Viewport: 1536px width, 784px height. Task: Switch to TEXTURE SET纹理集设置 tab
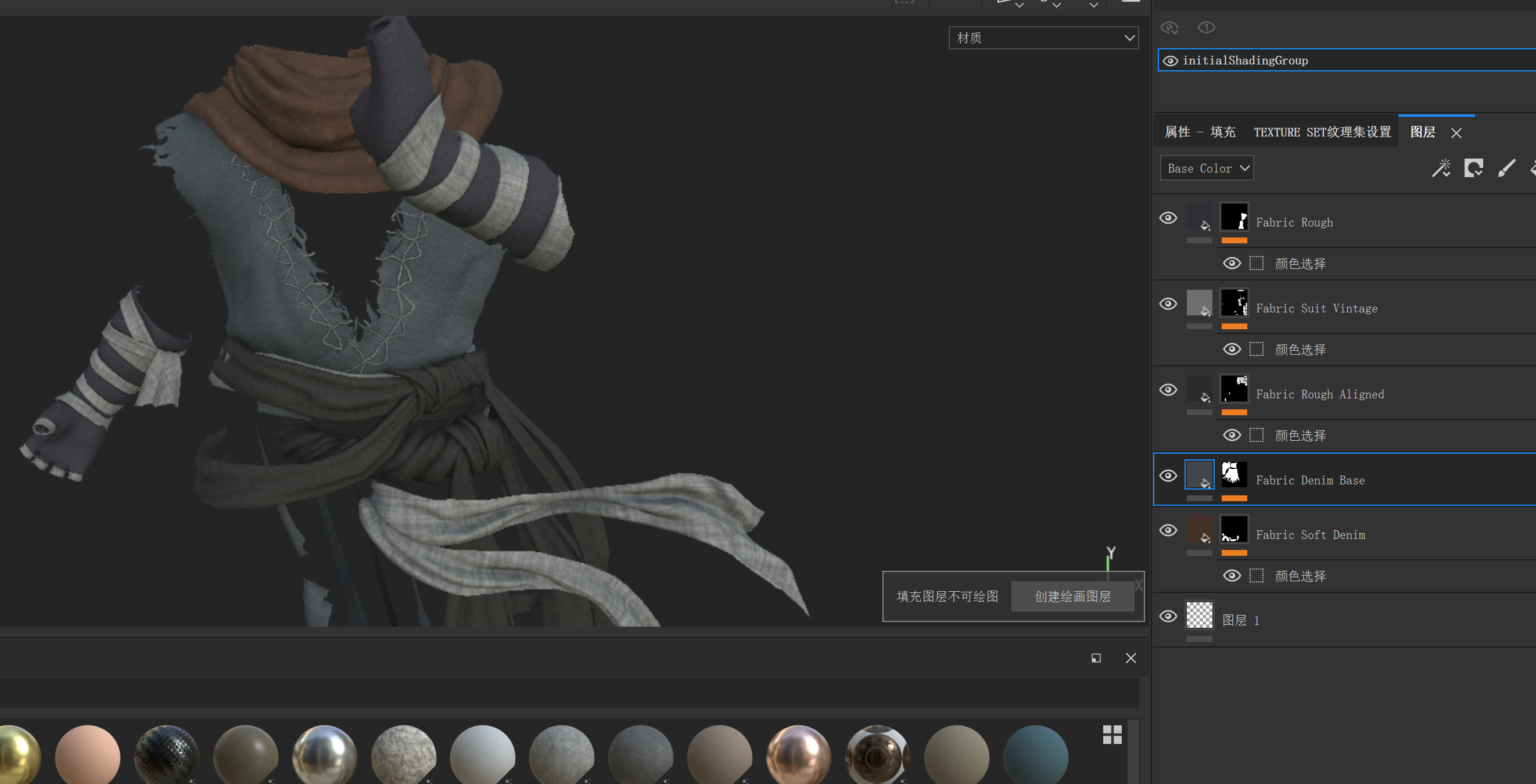1322,132
